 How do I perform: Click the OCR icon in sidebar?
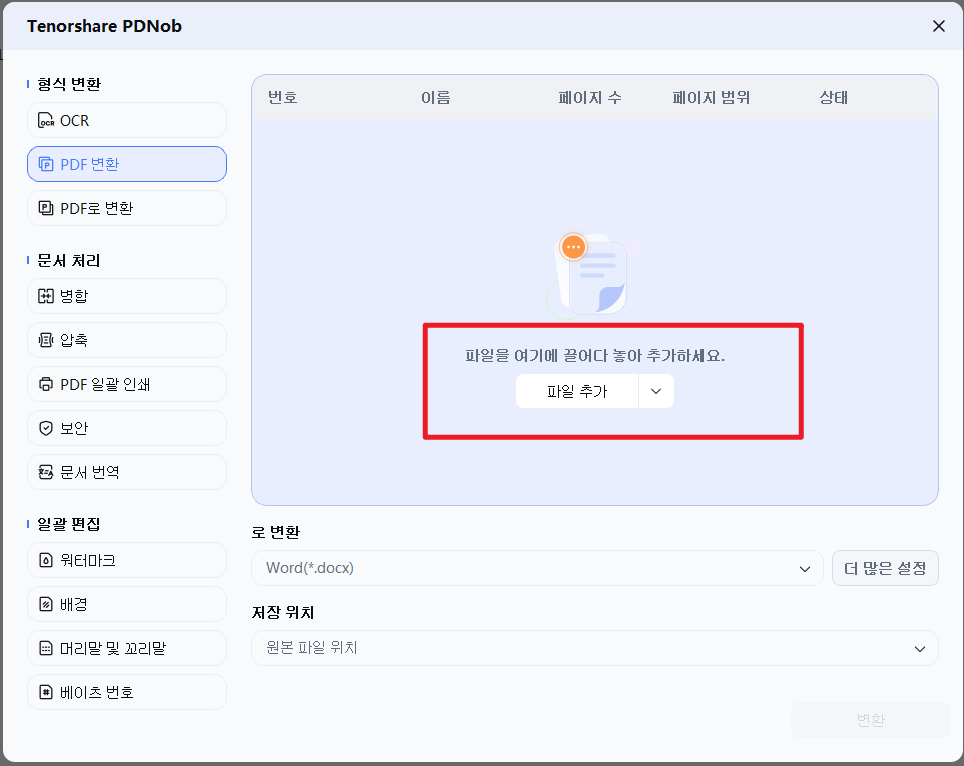coord(46,120)
